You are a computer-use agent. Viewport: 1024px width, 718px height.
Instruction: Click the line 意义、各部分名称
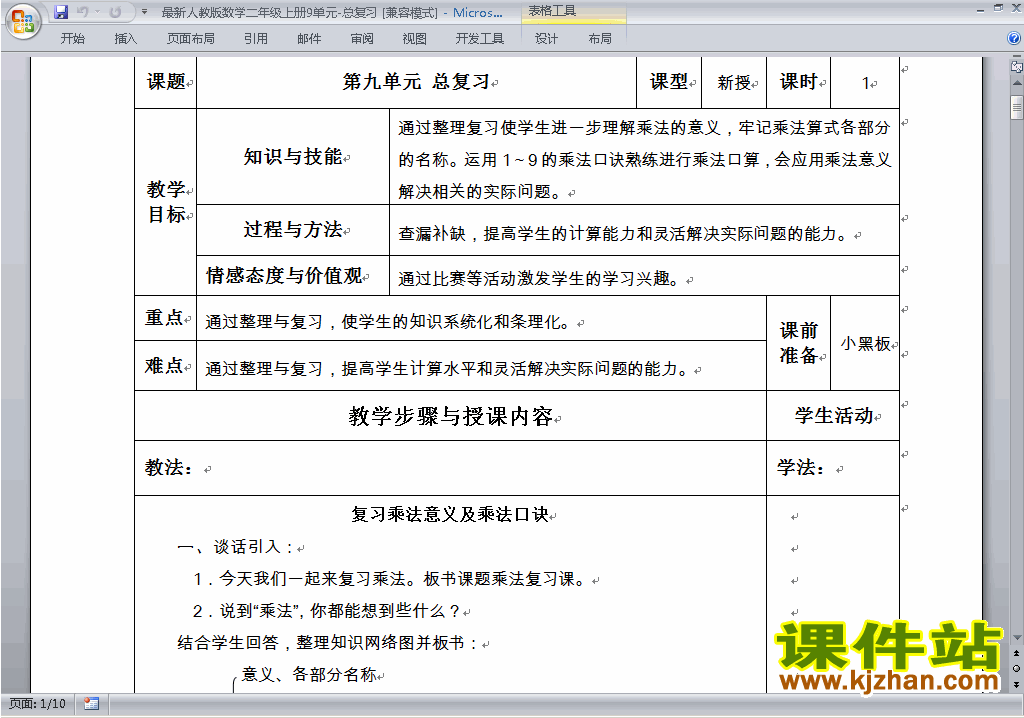point(309,674)
